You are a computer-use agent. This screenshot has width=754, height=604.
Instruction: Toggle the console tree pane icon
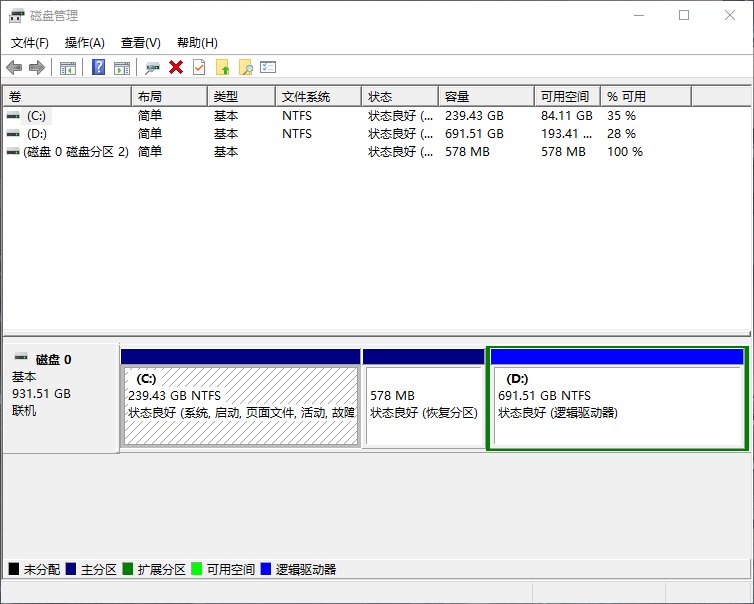coord(68,68)
